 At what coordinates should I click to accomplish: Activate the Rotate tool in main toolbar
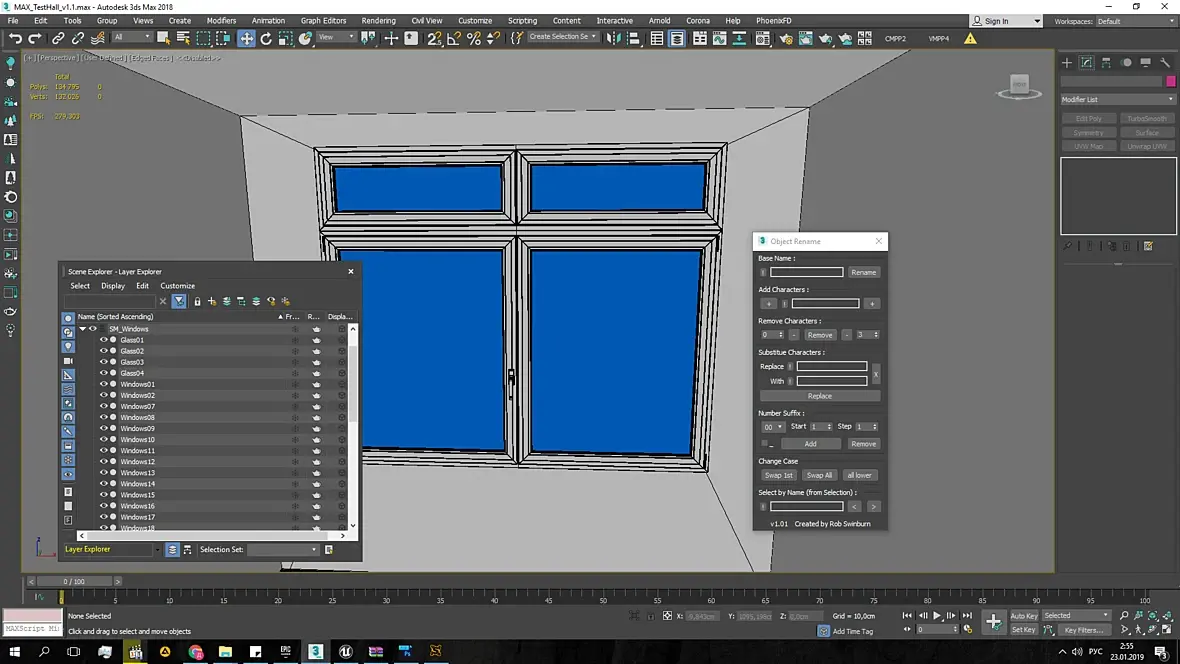point(266,38)
